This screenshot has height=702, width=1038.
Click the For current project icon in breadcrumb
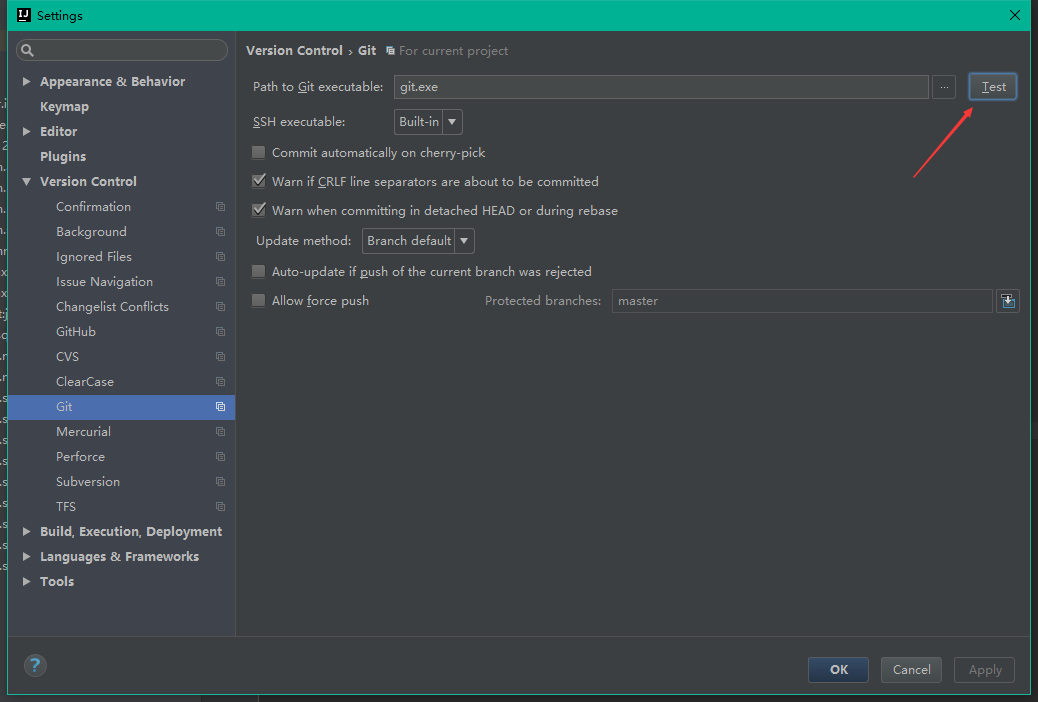(x=391, y=51)
